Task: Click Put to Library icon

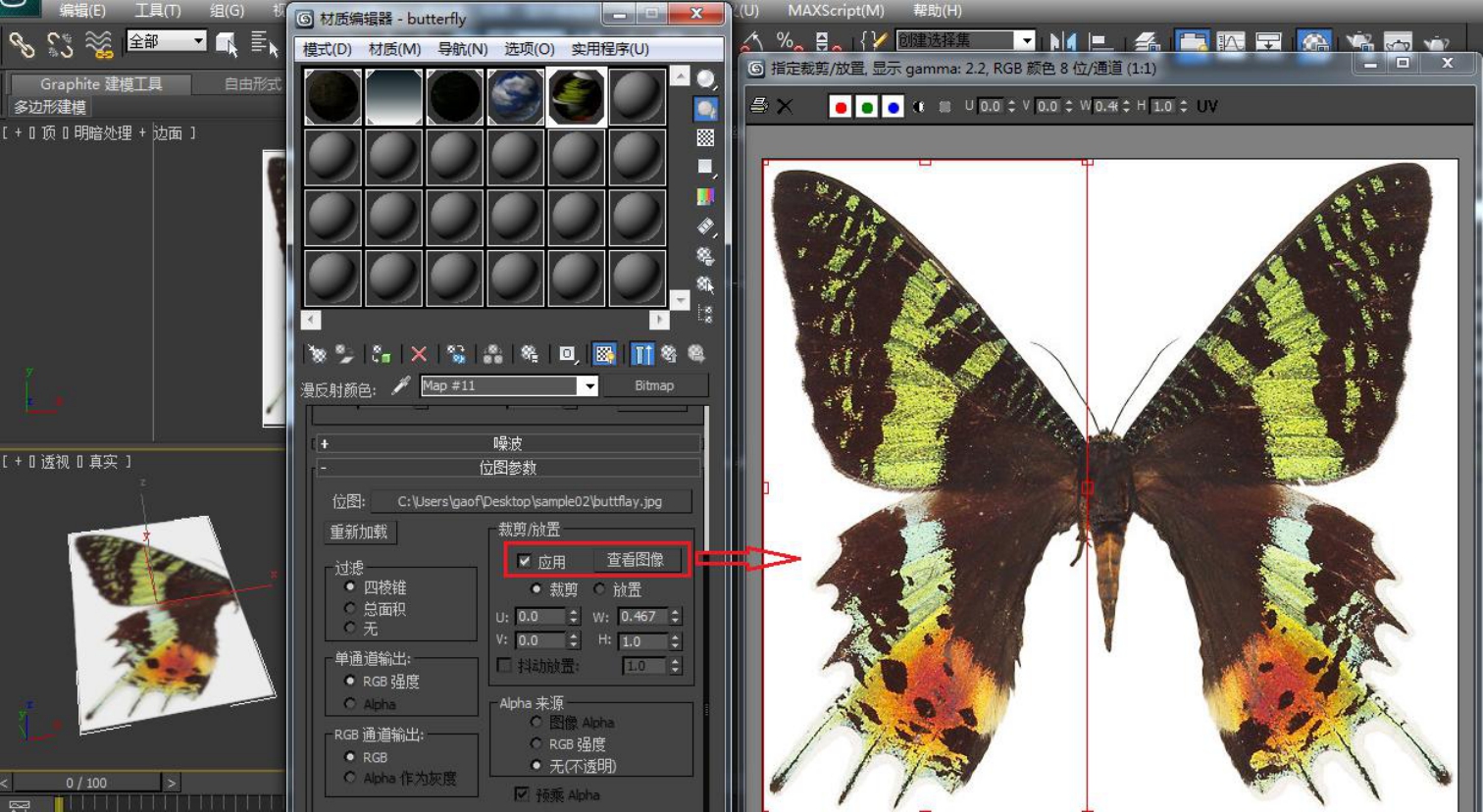Action: pyautogui.click(x=530, y=354)
